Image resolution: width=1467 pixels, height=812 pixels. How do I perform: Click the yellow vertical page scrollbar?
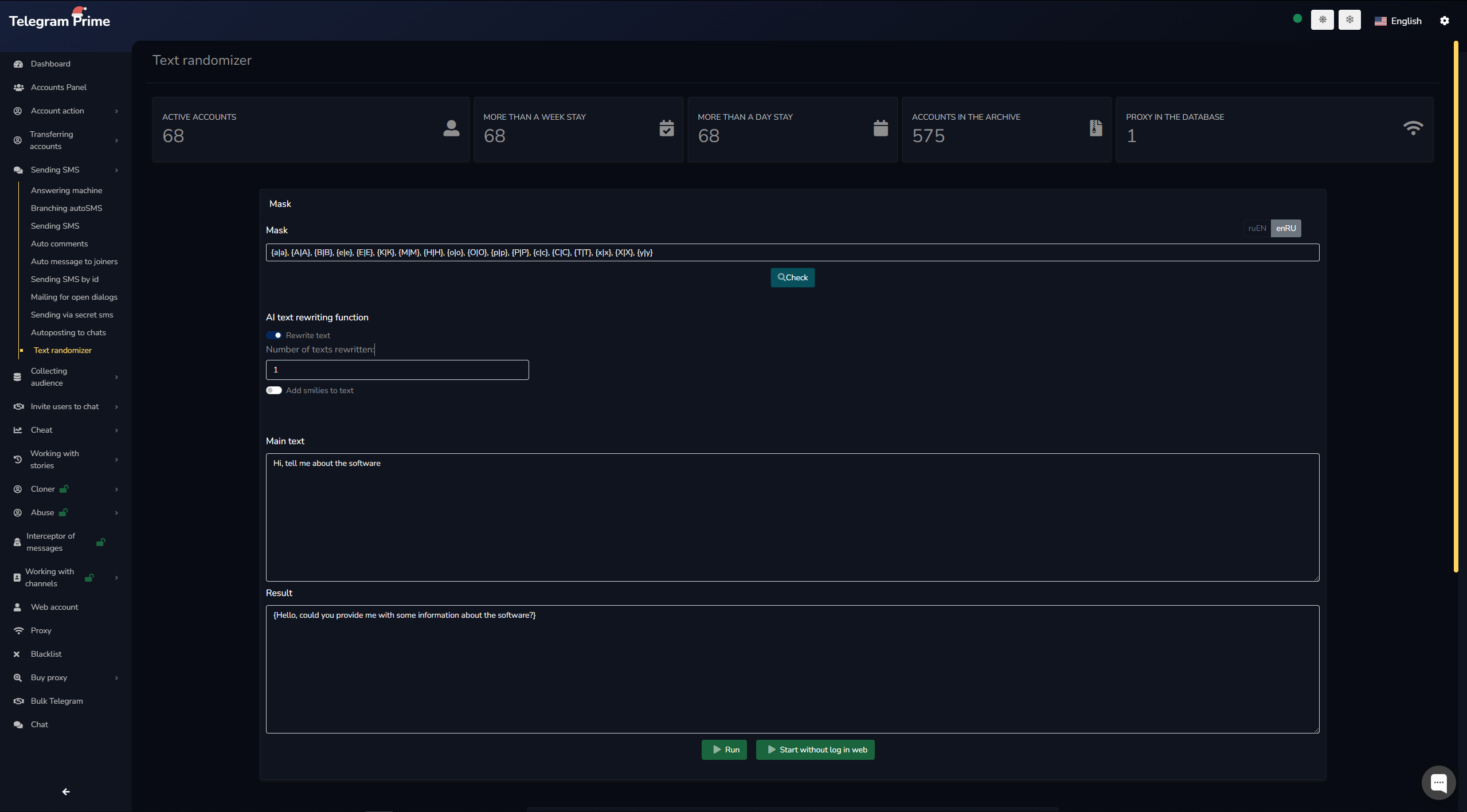point(1456,307)
